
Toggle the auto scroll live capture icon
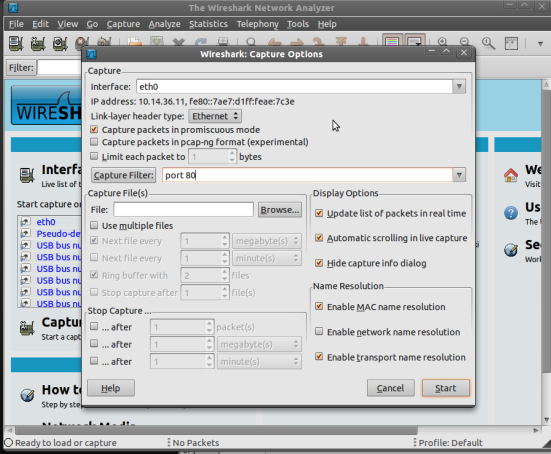pyautogui.click(x=415, y=41)
